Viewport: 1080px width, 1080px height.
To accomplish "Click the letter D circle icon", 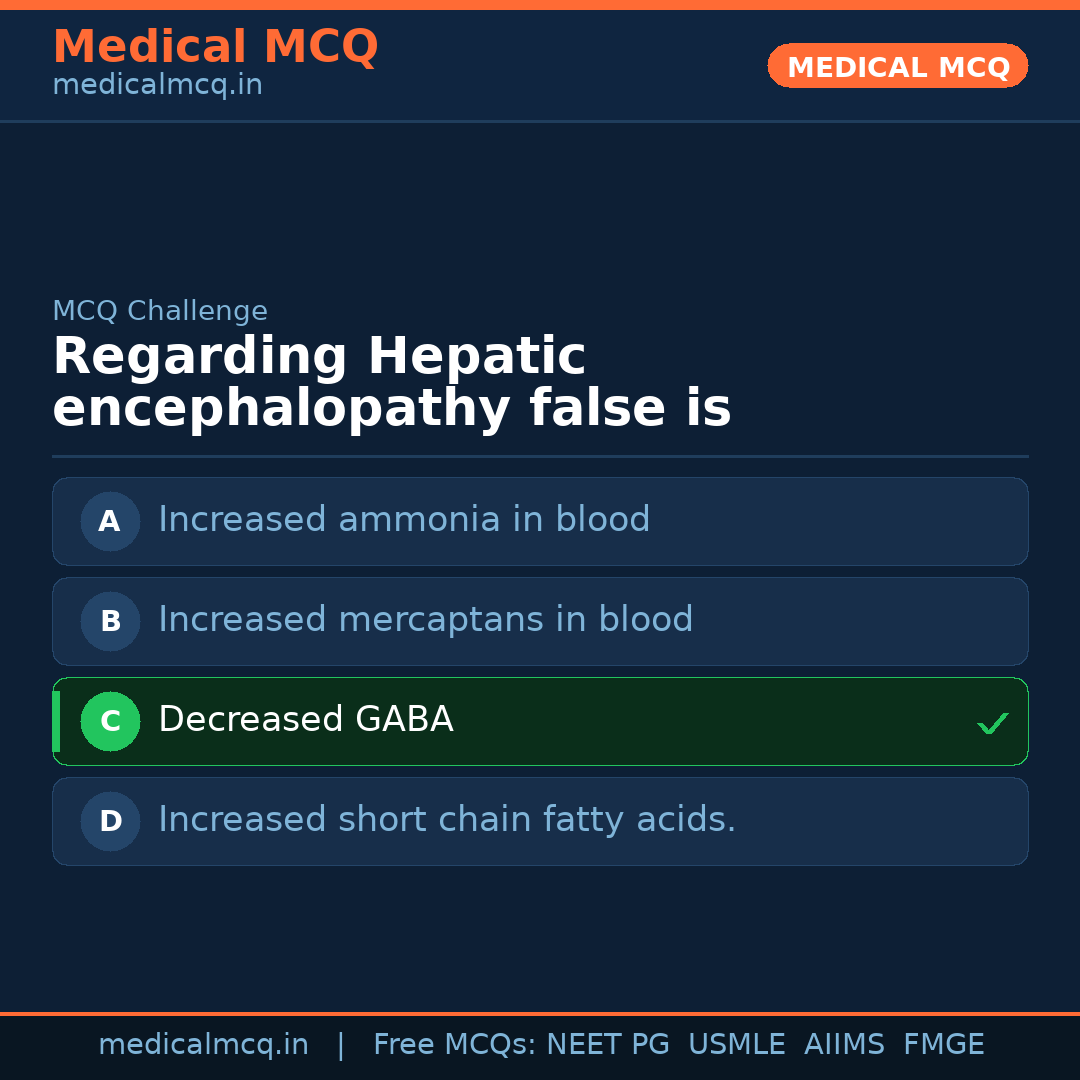I will point(110,821).
